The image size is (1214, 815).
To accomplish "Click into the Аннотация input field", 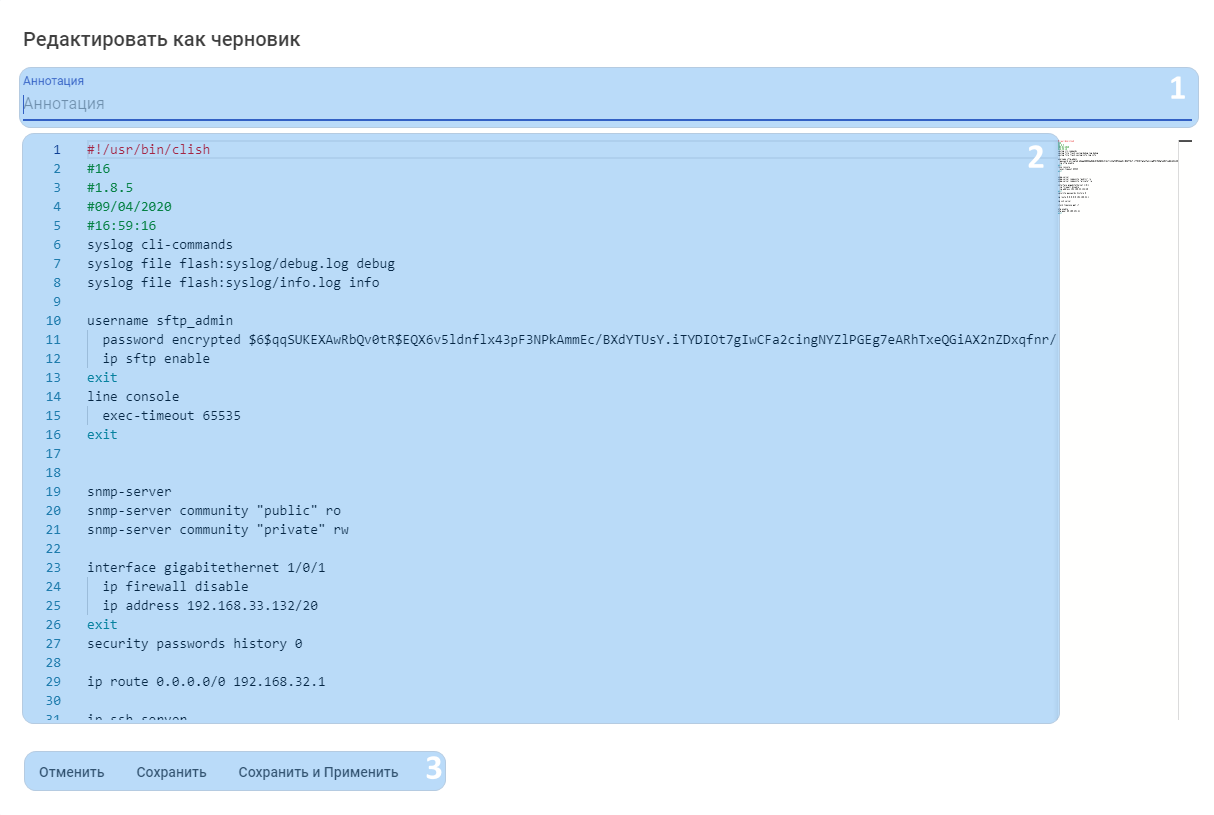I will pyautogui.click(x=600, y=104).
